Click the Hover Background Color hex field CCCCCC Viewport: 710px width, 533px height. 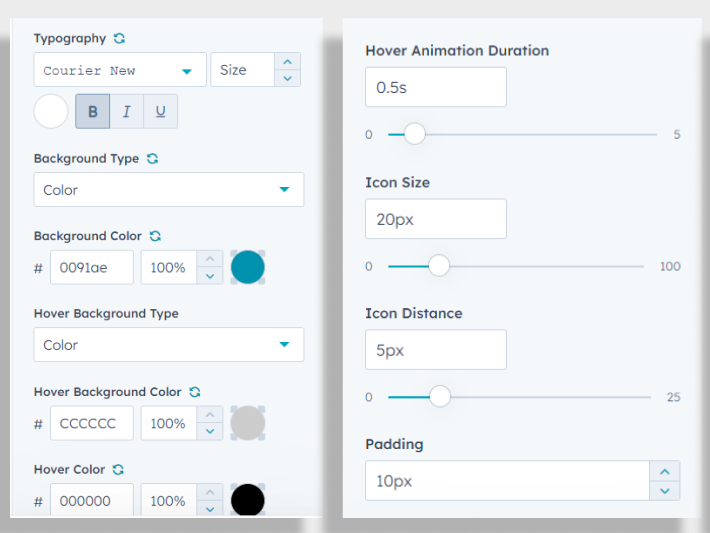point(92,423)
